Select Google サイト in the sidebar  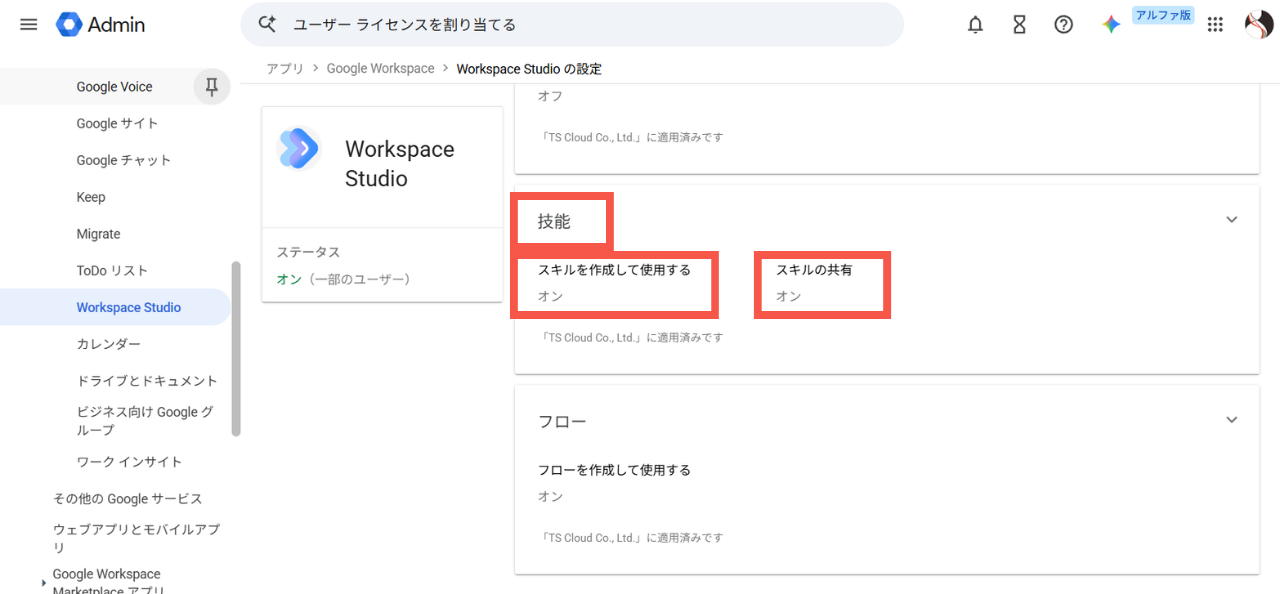pyautogui.click(x=117, y=124)
